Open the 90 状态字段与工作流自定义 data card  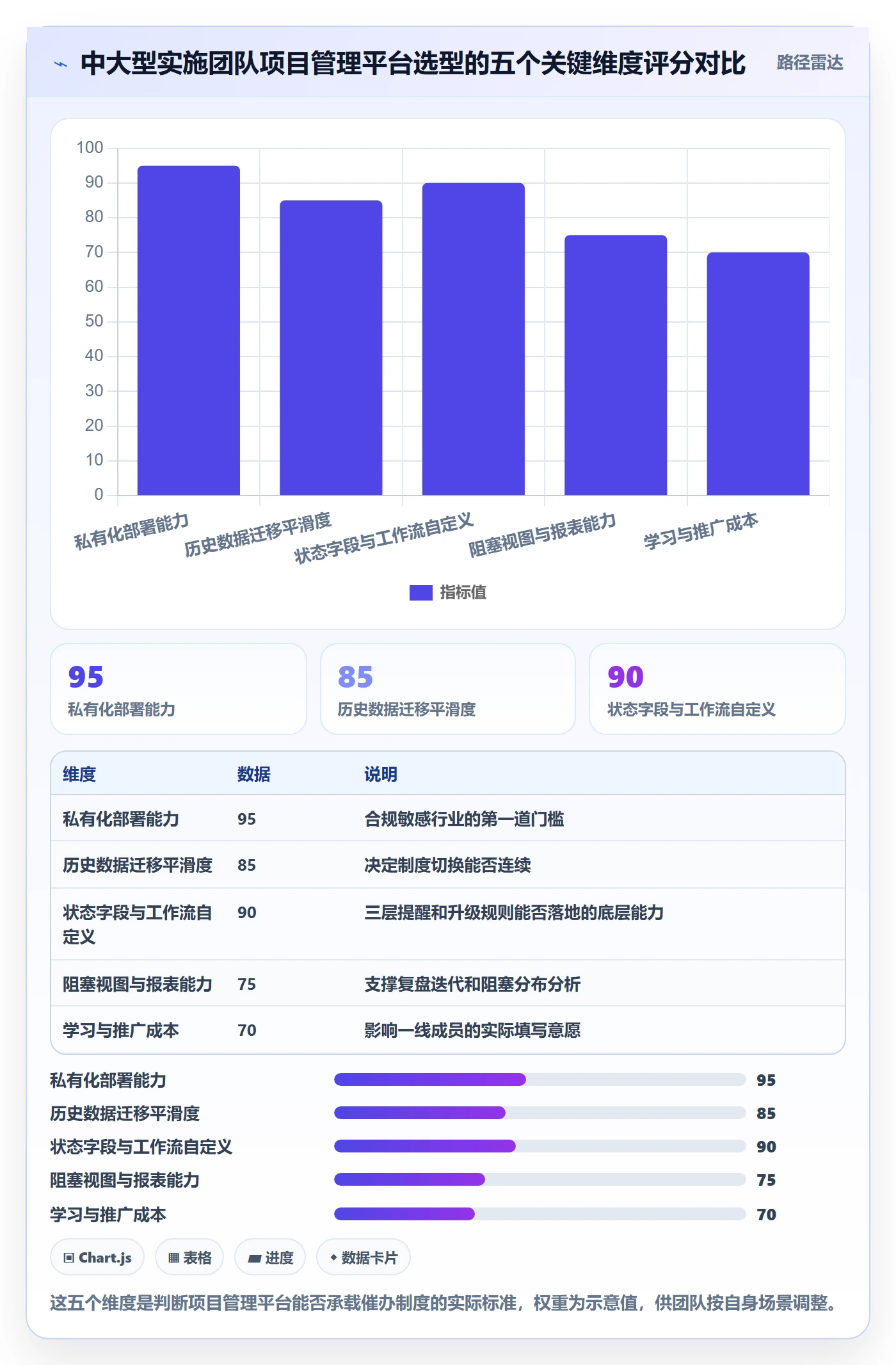(x=717, y=689)
